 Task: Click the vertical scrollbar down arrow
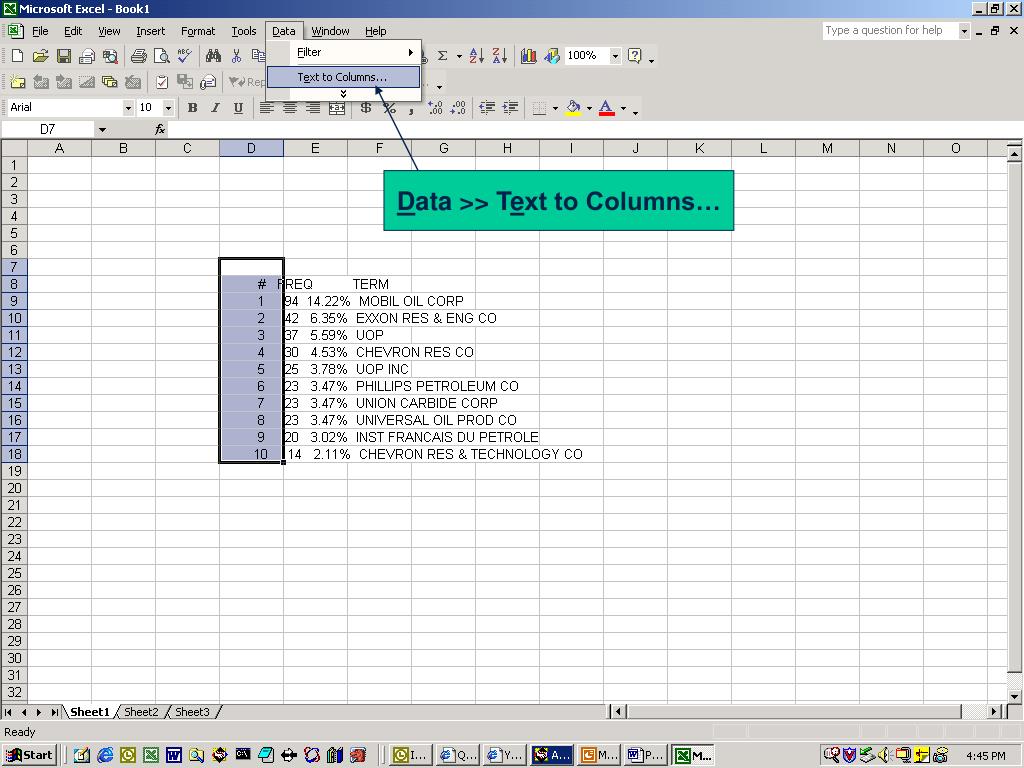[x=1014, y=696]
